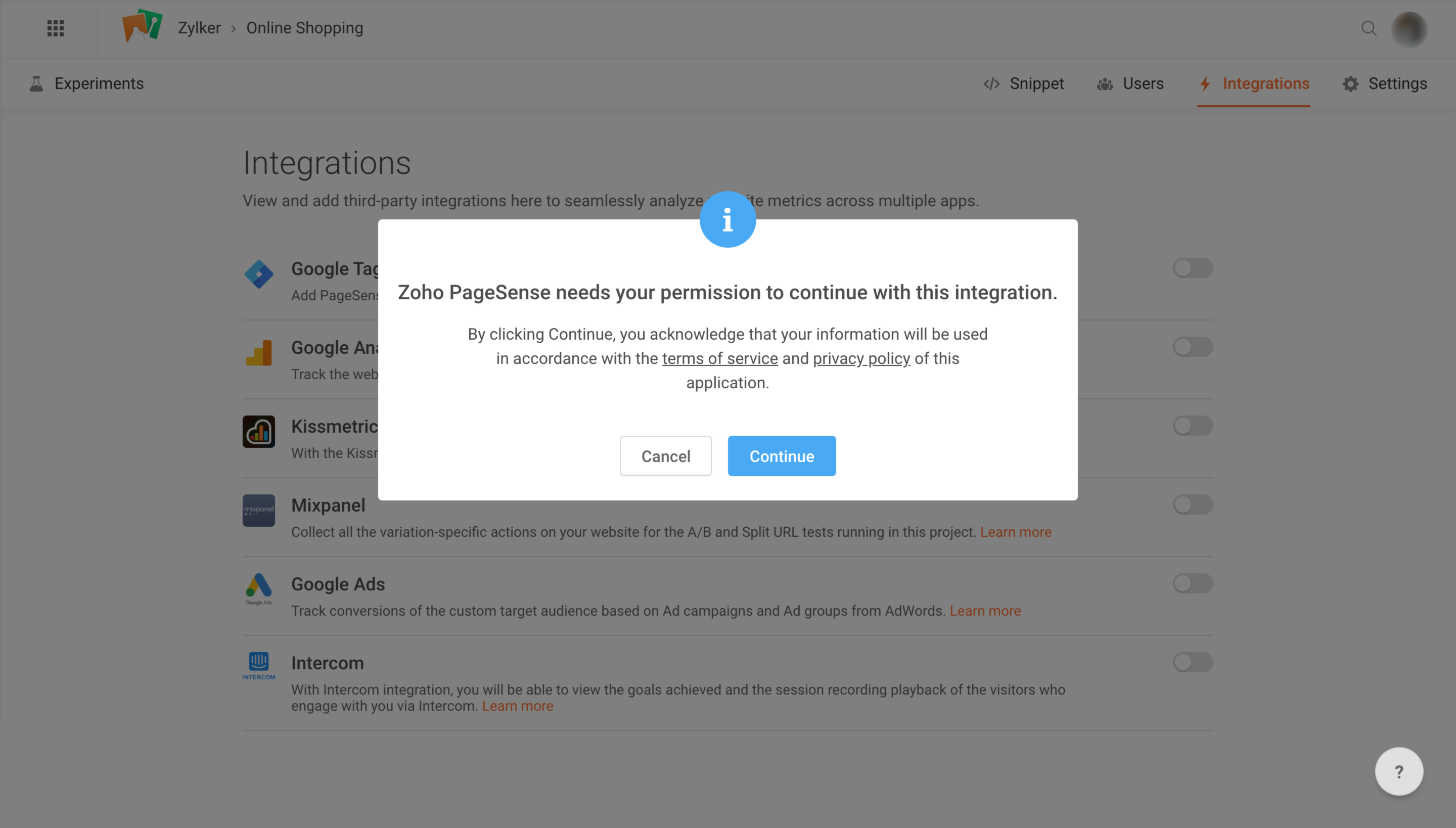Open search with magnifier icon
Viewport: 1456px width, 828px height.
[1369, 28]
